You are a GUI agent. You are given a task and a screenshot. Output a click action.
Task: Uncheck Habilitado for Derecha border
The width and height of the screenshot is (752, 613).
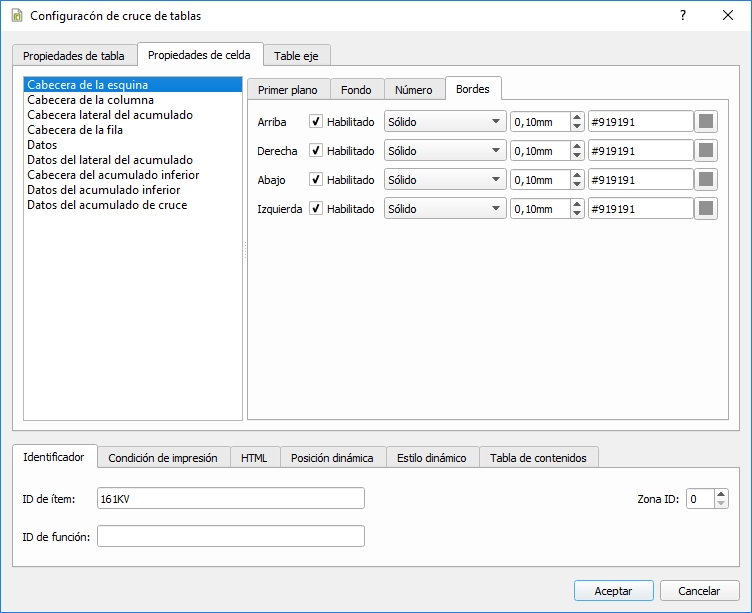pyautogui.click(x=316, y=151)
